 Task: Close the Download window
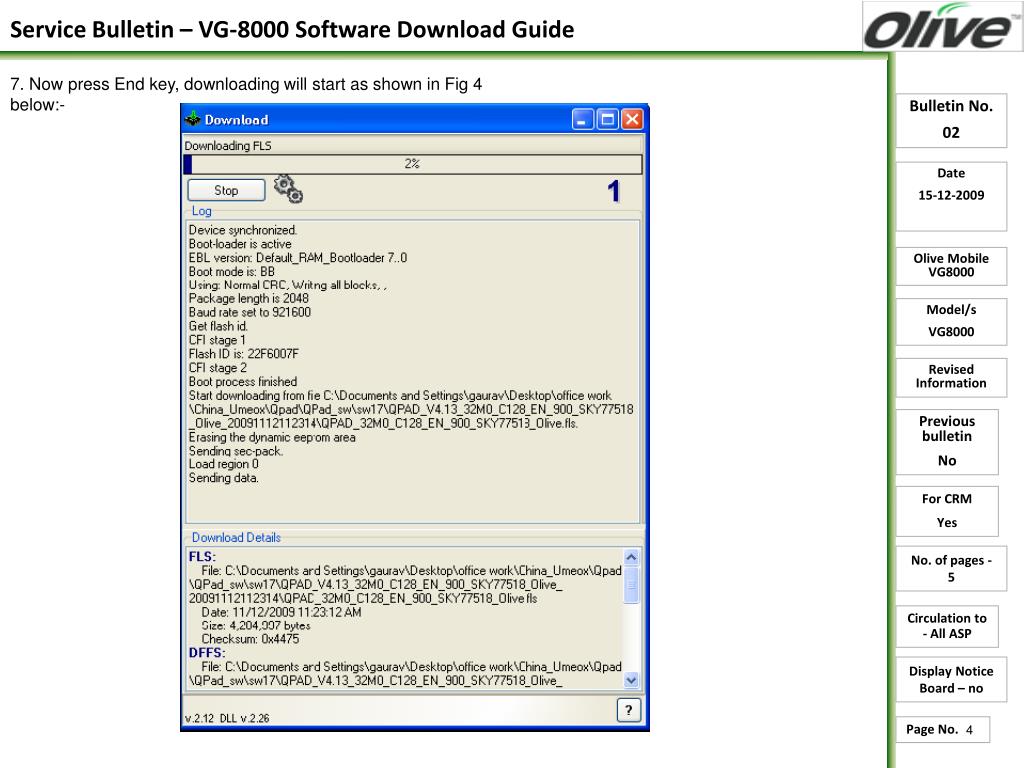(632, 120)
